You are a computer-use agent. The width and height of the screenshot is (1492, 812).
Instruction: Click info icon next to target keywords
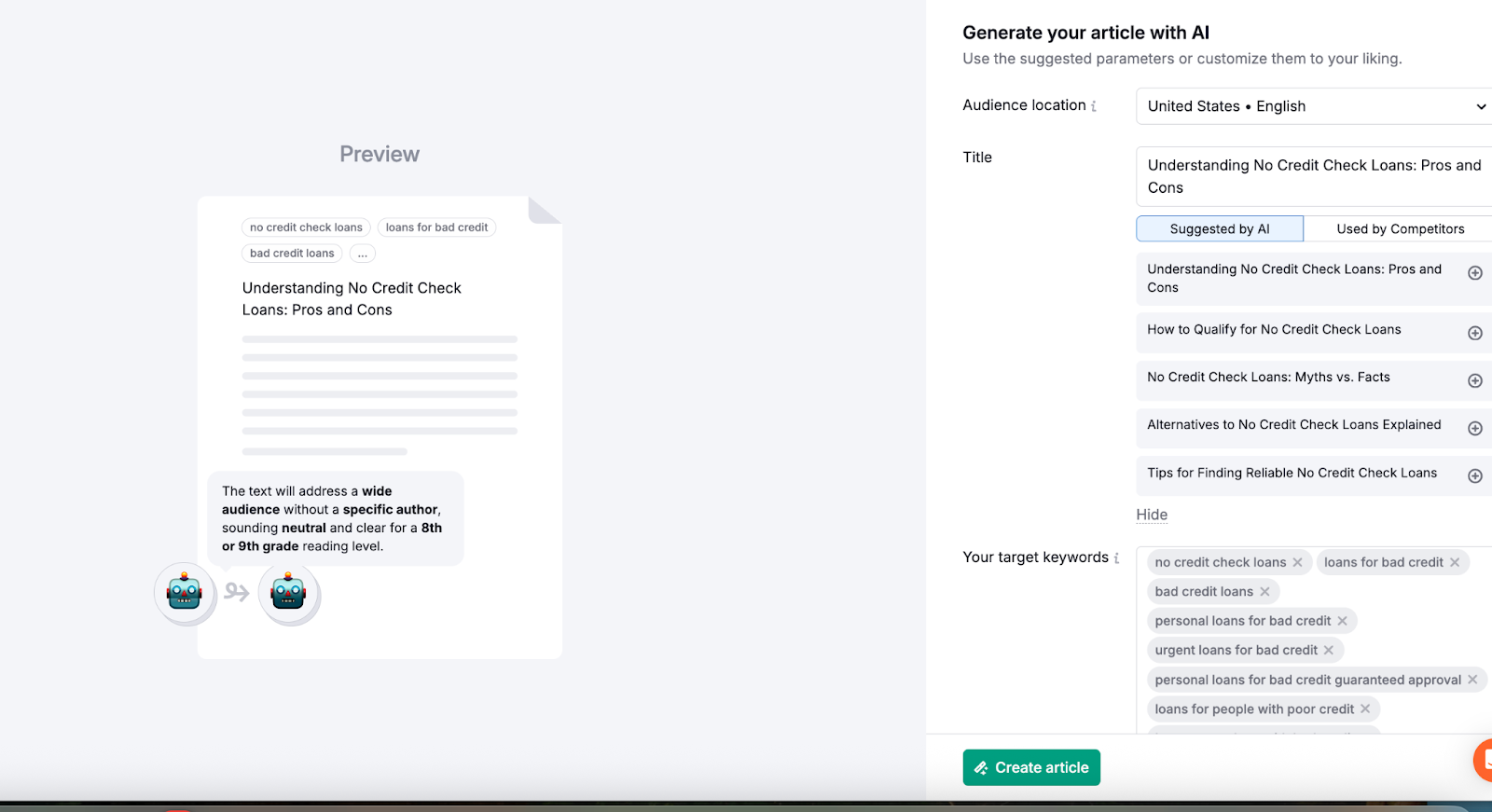[x=1116, y=557]
